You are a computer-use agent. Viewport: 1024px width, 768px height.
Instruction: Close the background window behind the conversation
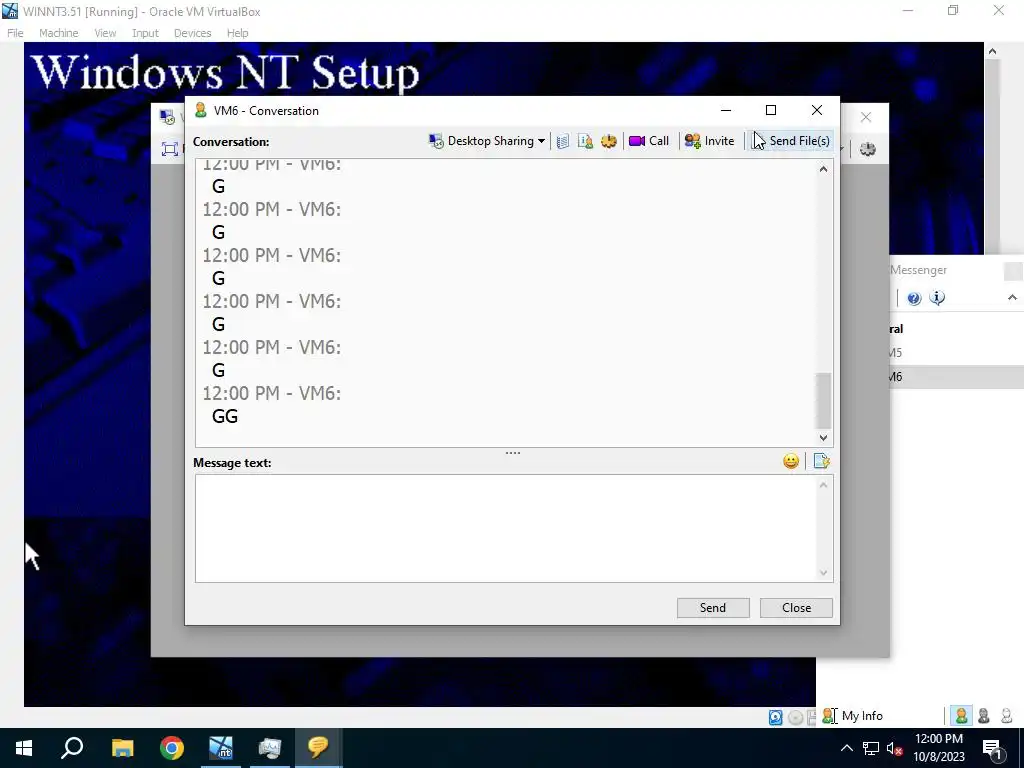(866, 118)
